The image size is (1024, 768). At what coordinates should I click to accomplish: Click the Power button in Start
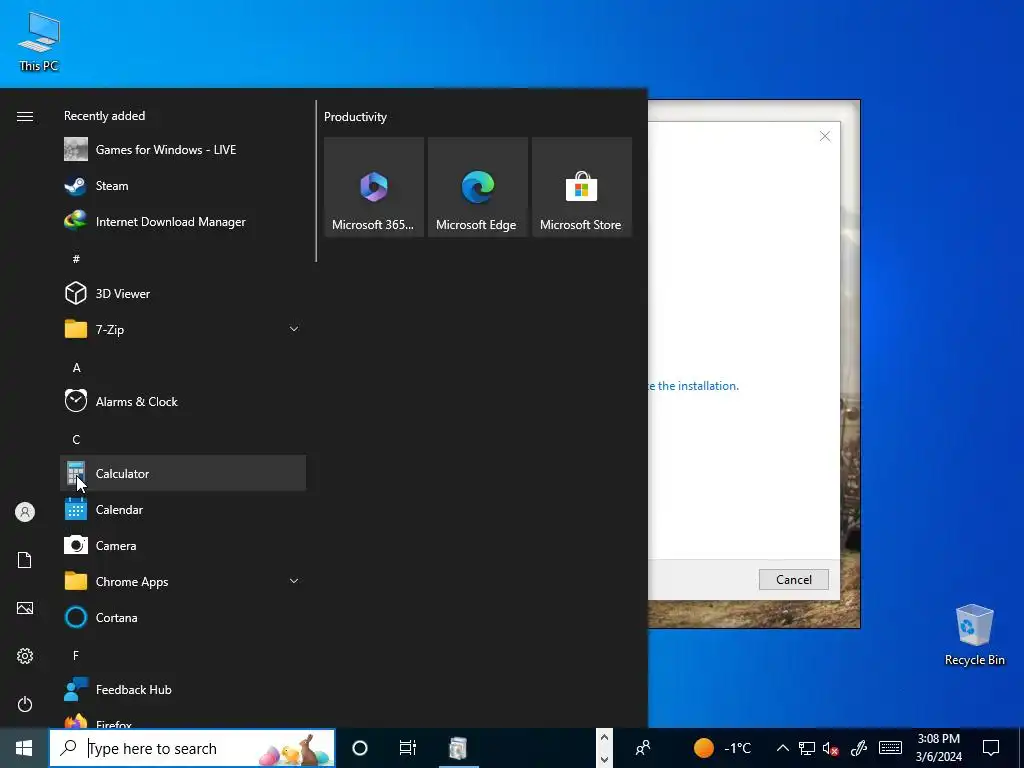[25, 704]
